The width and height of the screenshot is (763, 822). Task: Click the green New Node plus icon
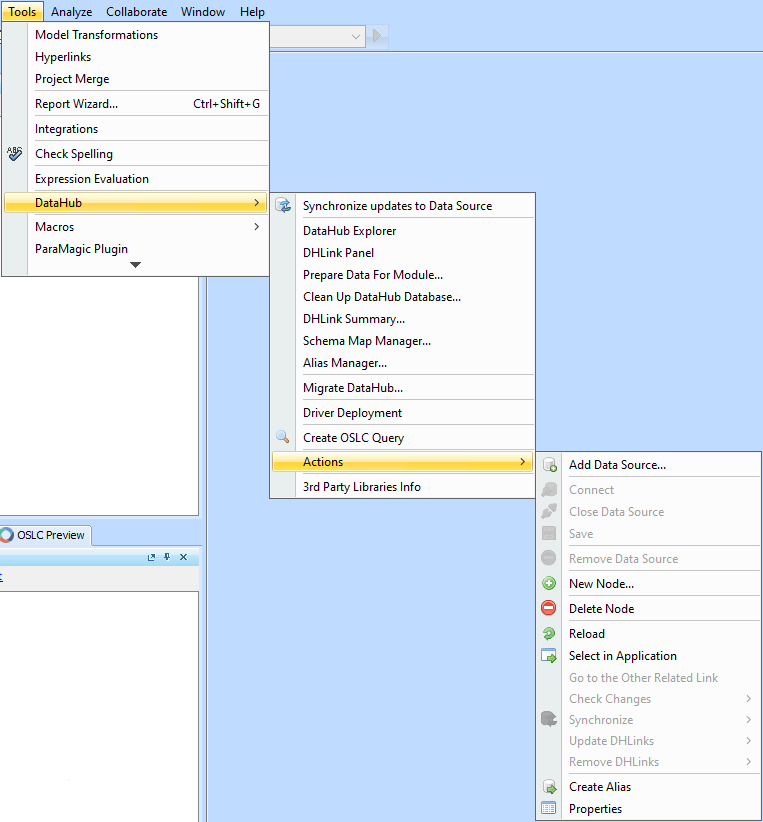549,583
